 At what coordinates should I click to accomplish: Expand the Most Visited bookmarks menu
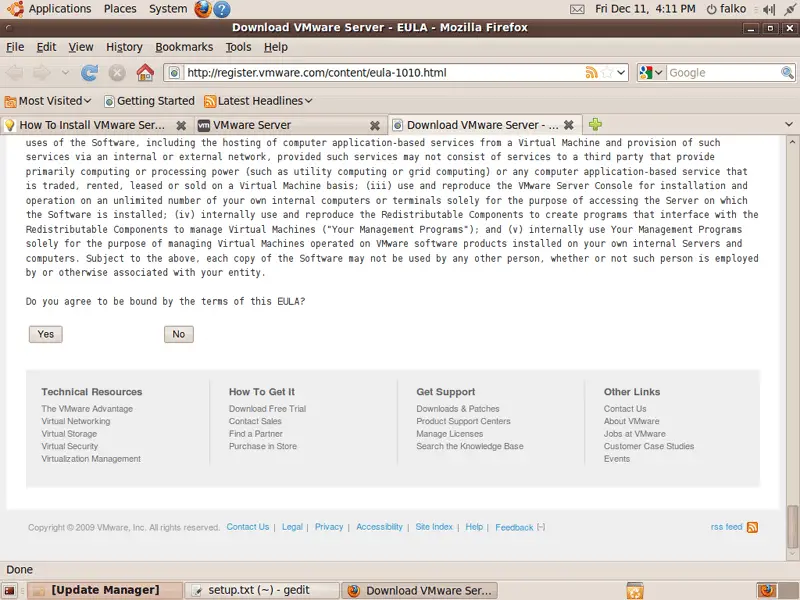[48, 101]
